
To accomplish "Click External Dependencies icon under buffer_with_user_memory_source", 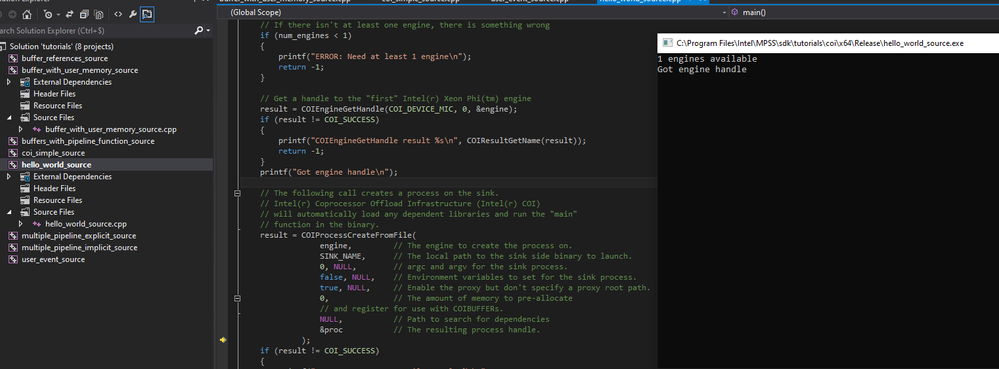I will [x=25, y=82].
